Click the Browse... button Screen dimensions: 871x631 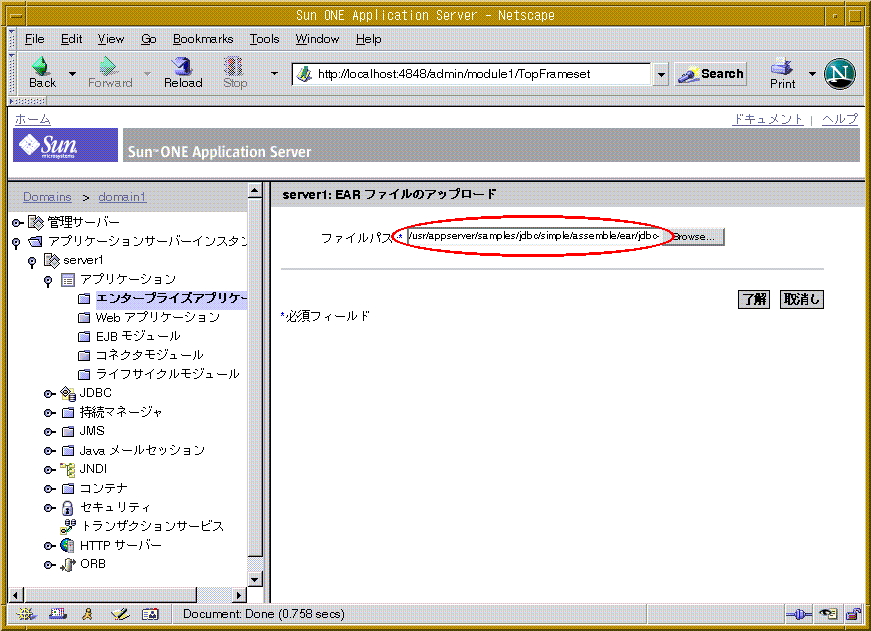click(x=695, y=237)
